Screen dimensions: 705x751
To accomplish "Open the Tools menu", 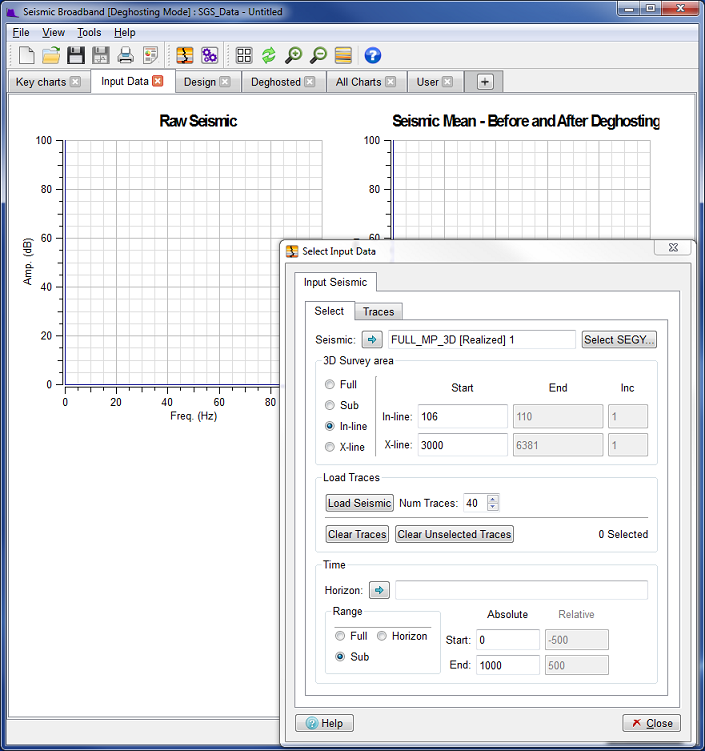I will [x=89, y=33].
